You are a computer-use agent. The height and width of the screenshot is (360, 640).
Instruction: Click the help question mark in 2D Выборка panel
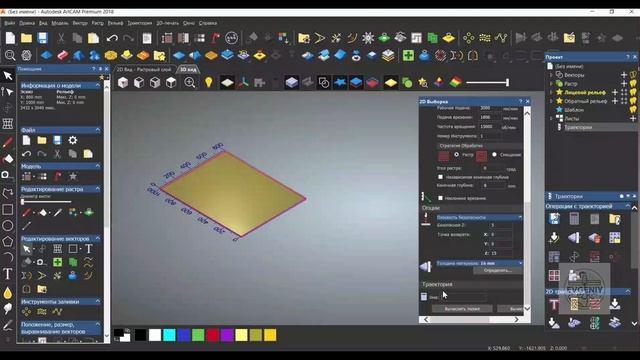[520, 101]
